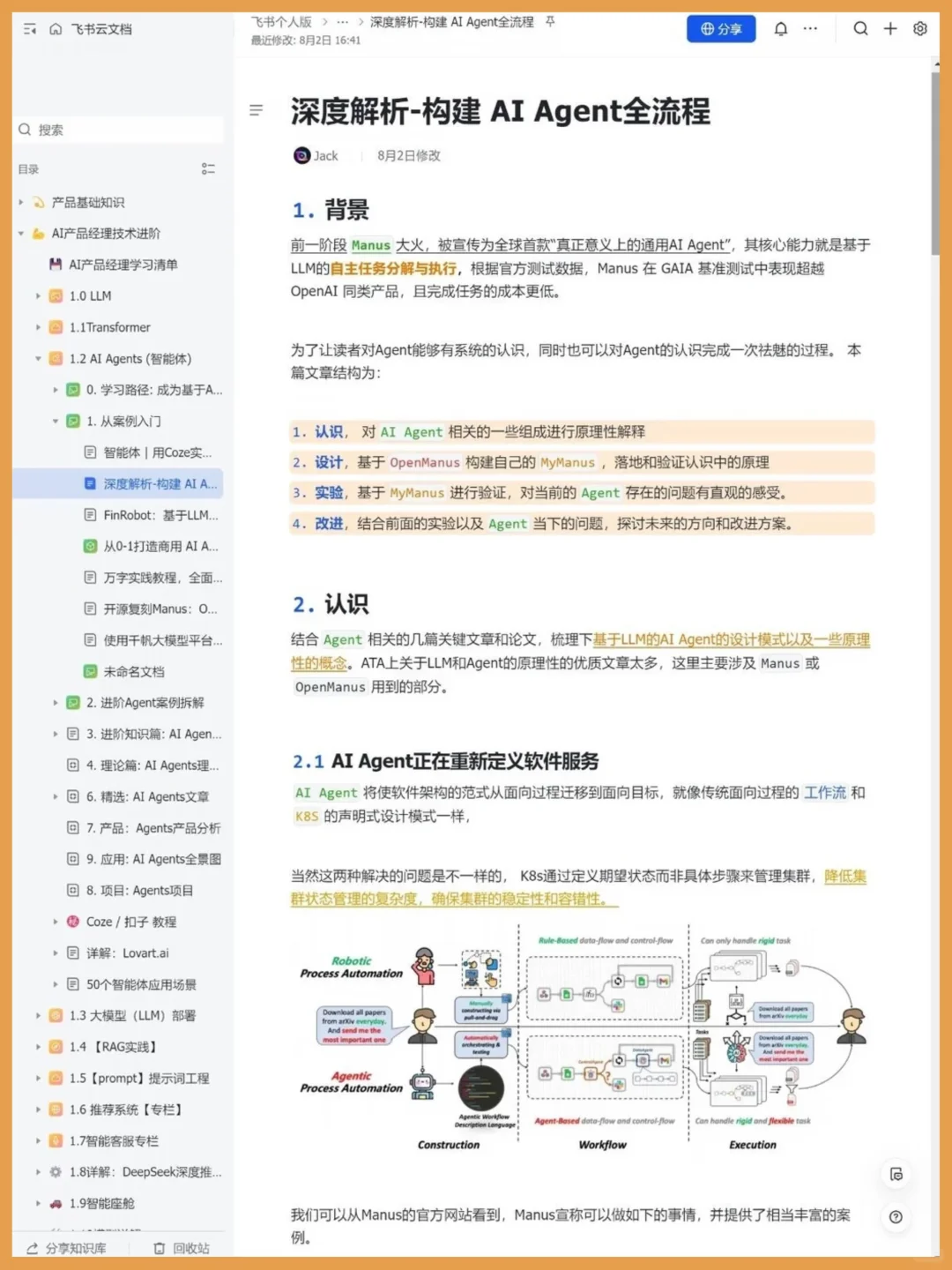Collapse the 1. 从案例入门 item
The width and height of the screenshot is (952, 1270).
(55, 422)
